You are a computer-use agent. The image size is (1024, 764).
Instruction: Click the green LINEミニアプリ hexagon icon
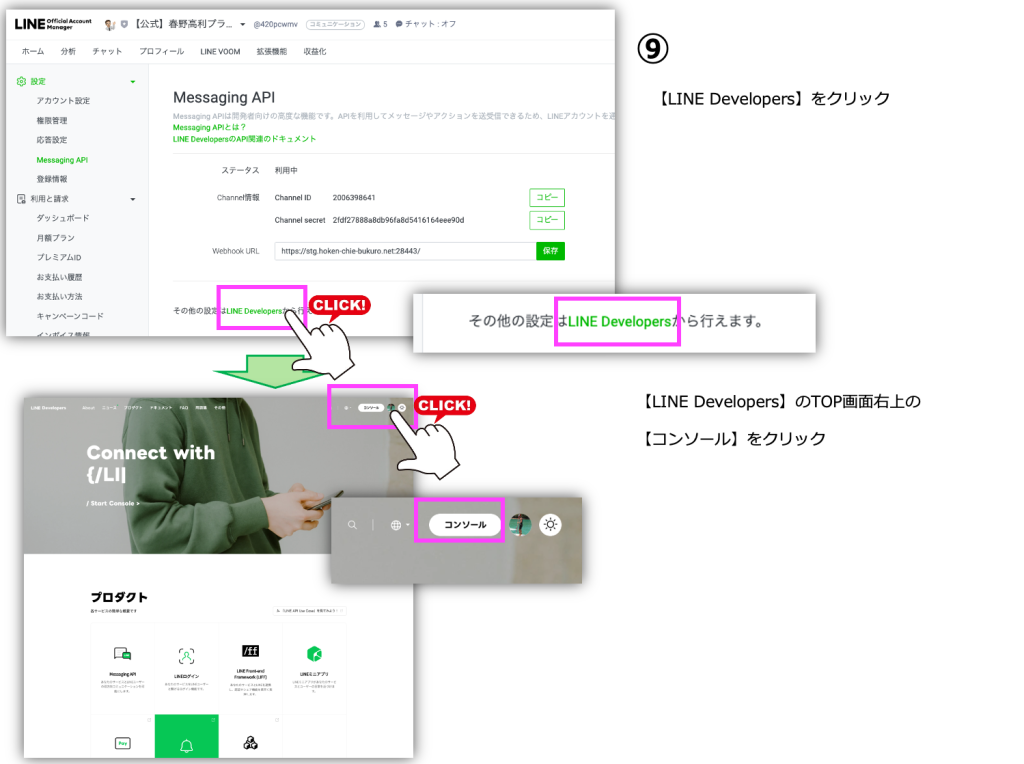(x=314, y=654)
